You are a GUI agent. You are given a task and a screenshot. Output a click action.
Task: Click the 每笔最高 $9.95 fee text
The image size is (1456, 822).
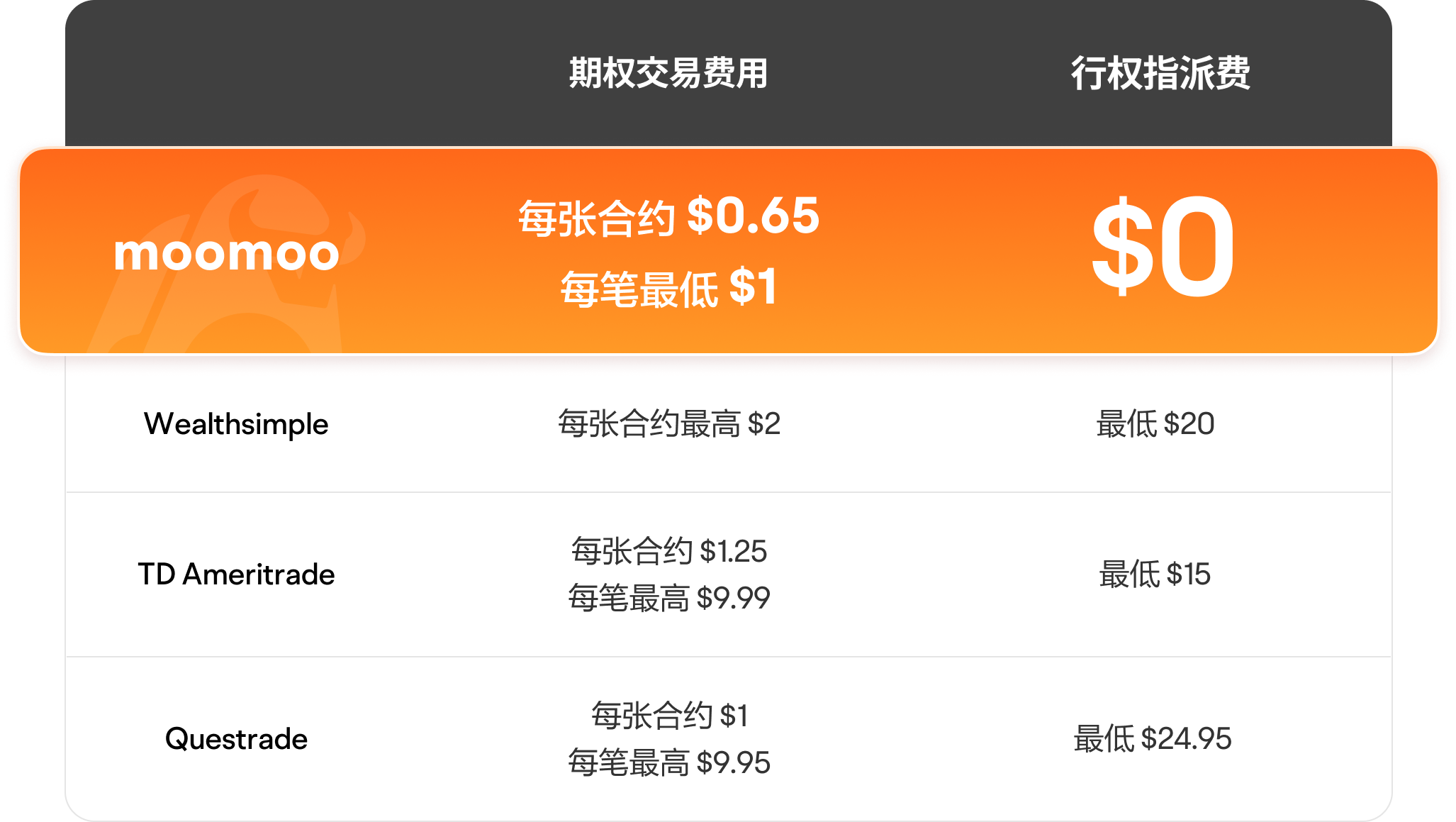pos(669,762)
